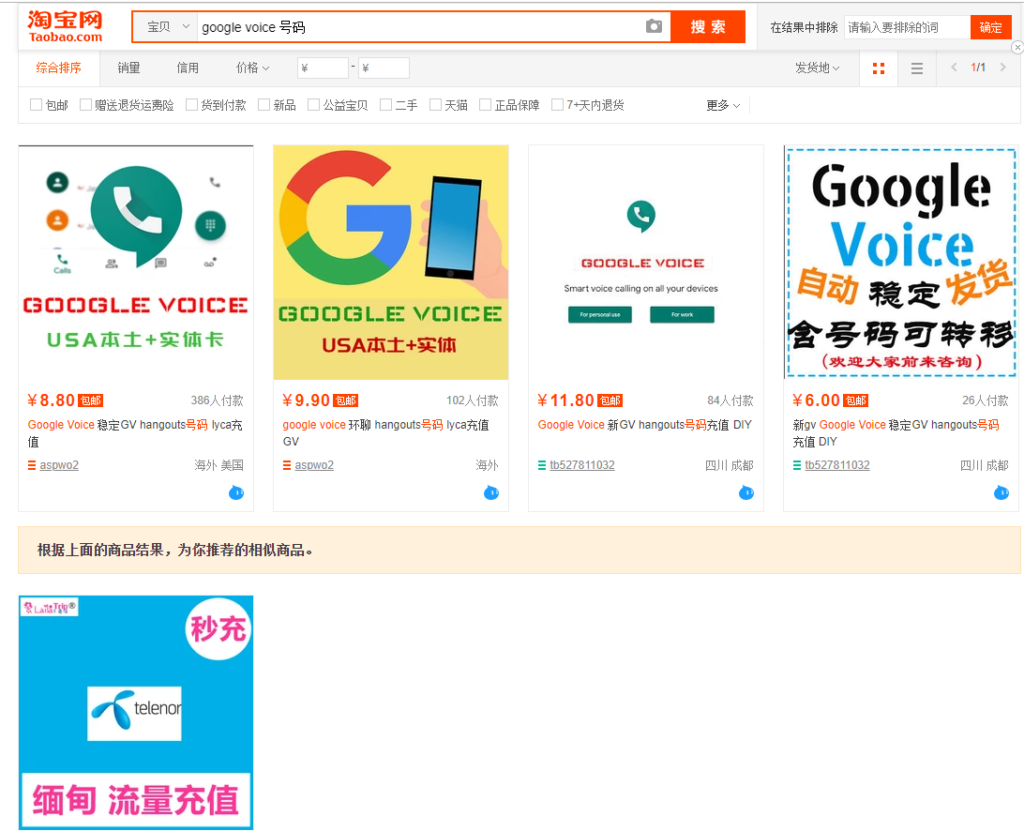The image size is (1024, 831).
Task: Click 确定 to confirm excluded keyword
Action: tap(991, 27)
